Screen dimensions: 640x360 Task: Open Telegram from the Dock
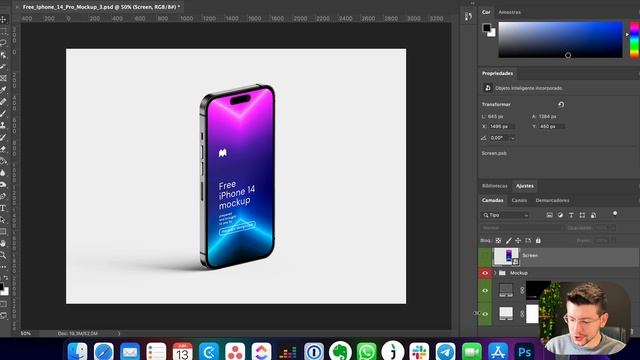click(445, 351)
